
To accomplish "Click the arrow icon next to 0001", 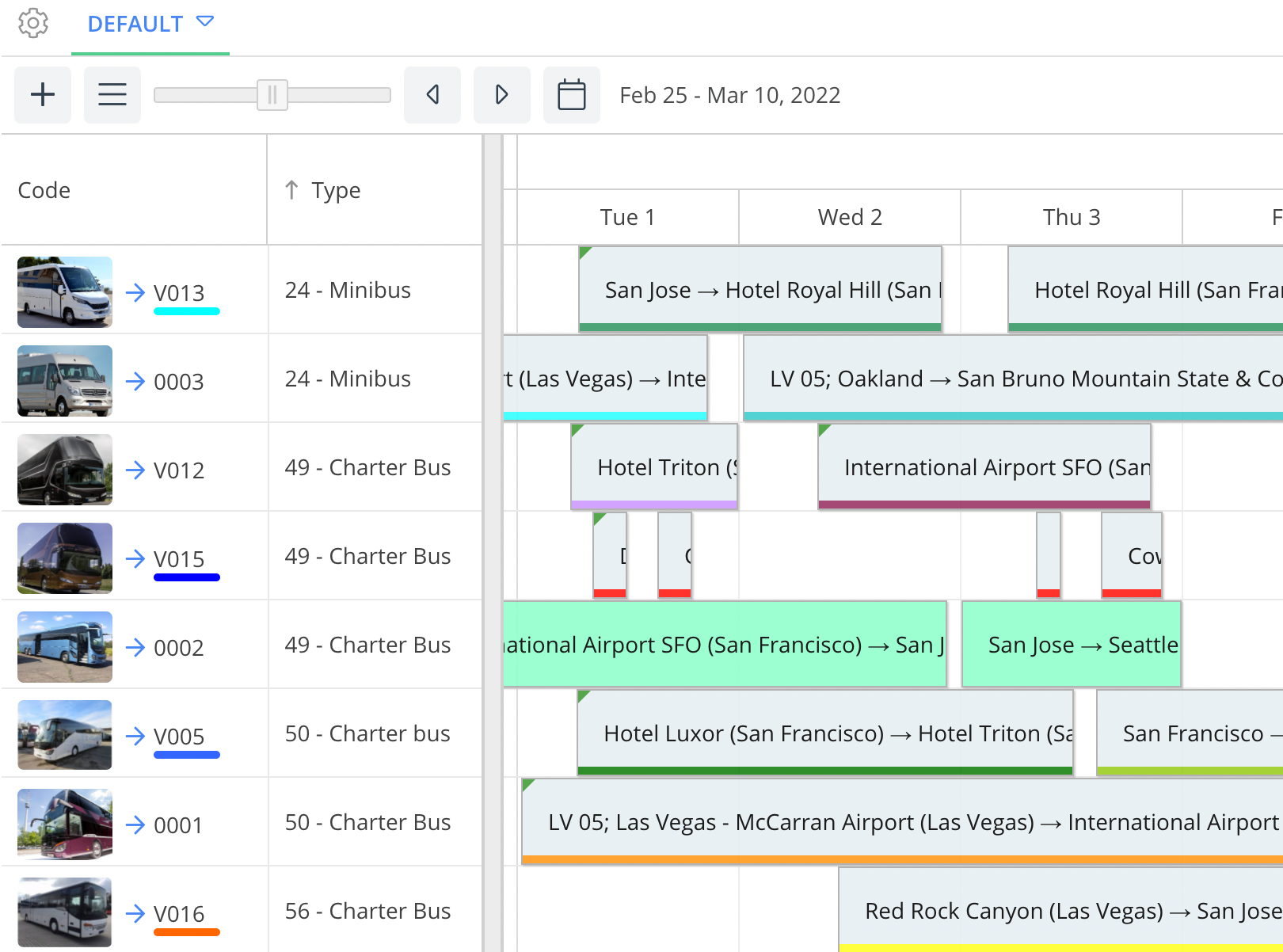I will 135,824.
